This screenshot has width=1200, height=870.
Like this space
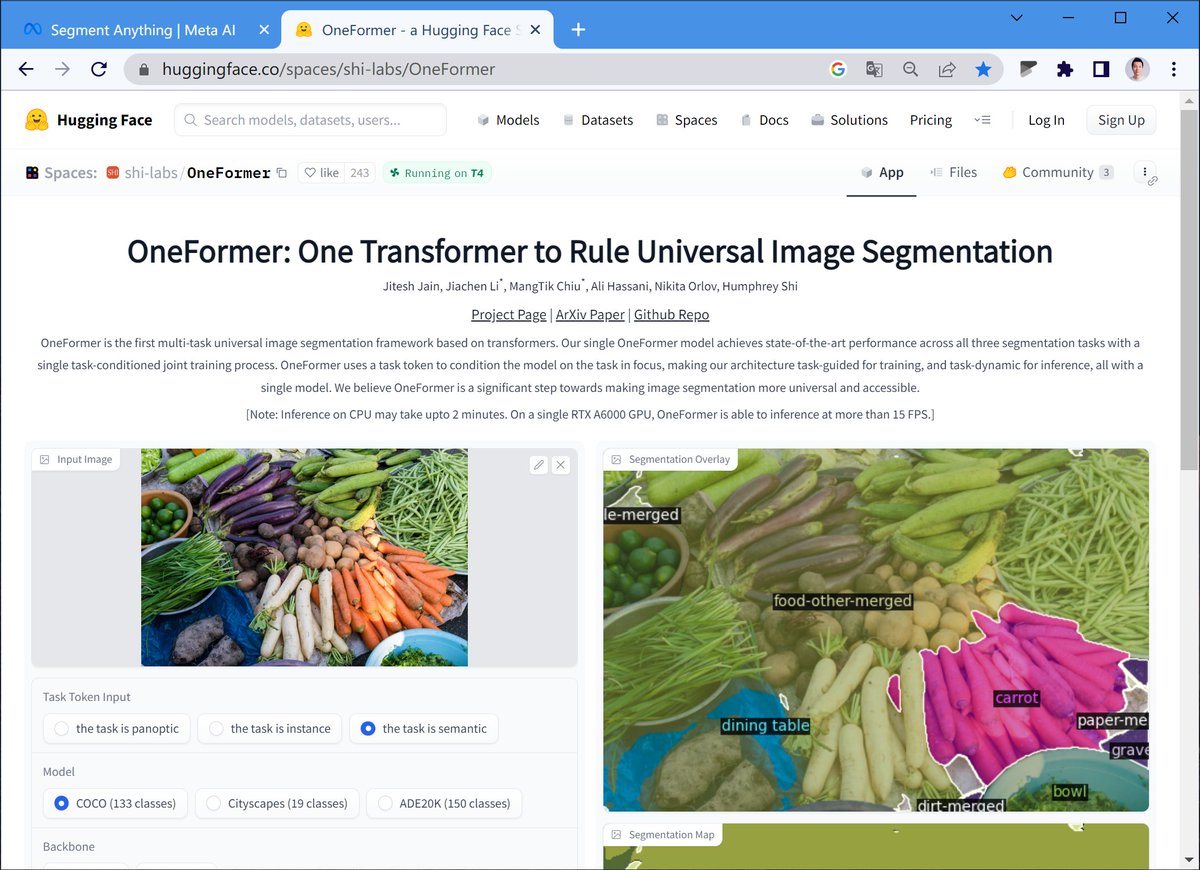click(322, 173)
